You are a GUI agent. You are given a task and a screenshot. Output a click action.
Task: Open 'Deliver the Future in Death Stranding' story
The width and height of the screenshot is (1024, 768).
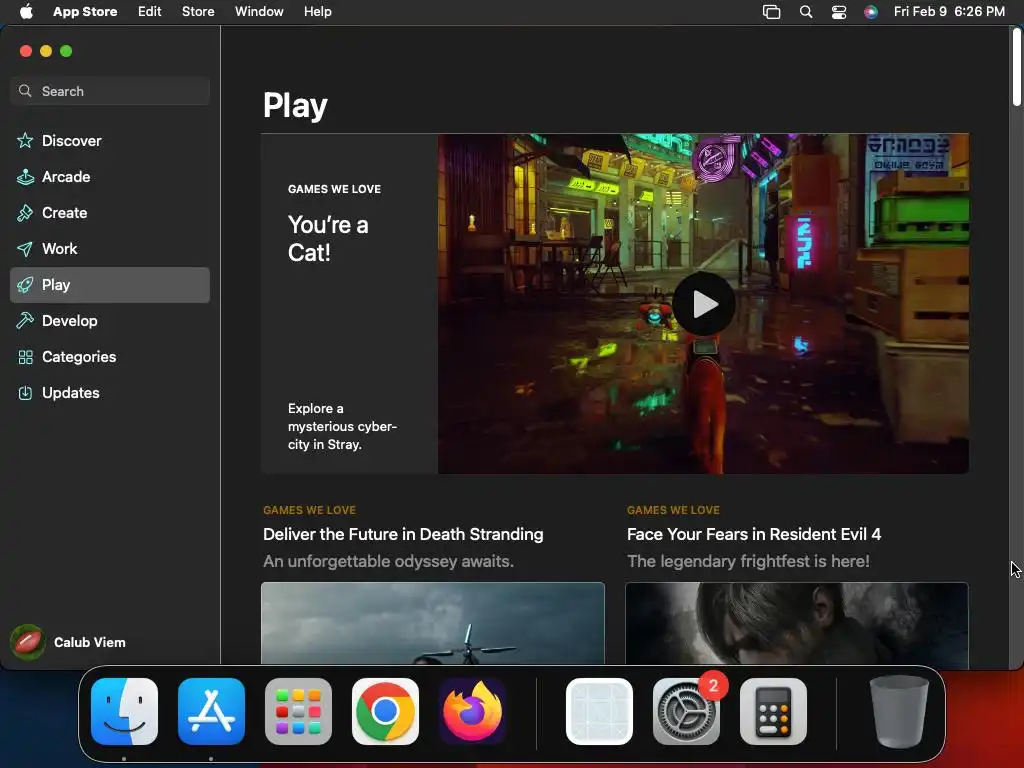(403, 534)
